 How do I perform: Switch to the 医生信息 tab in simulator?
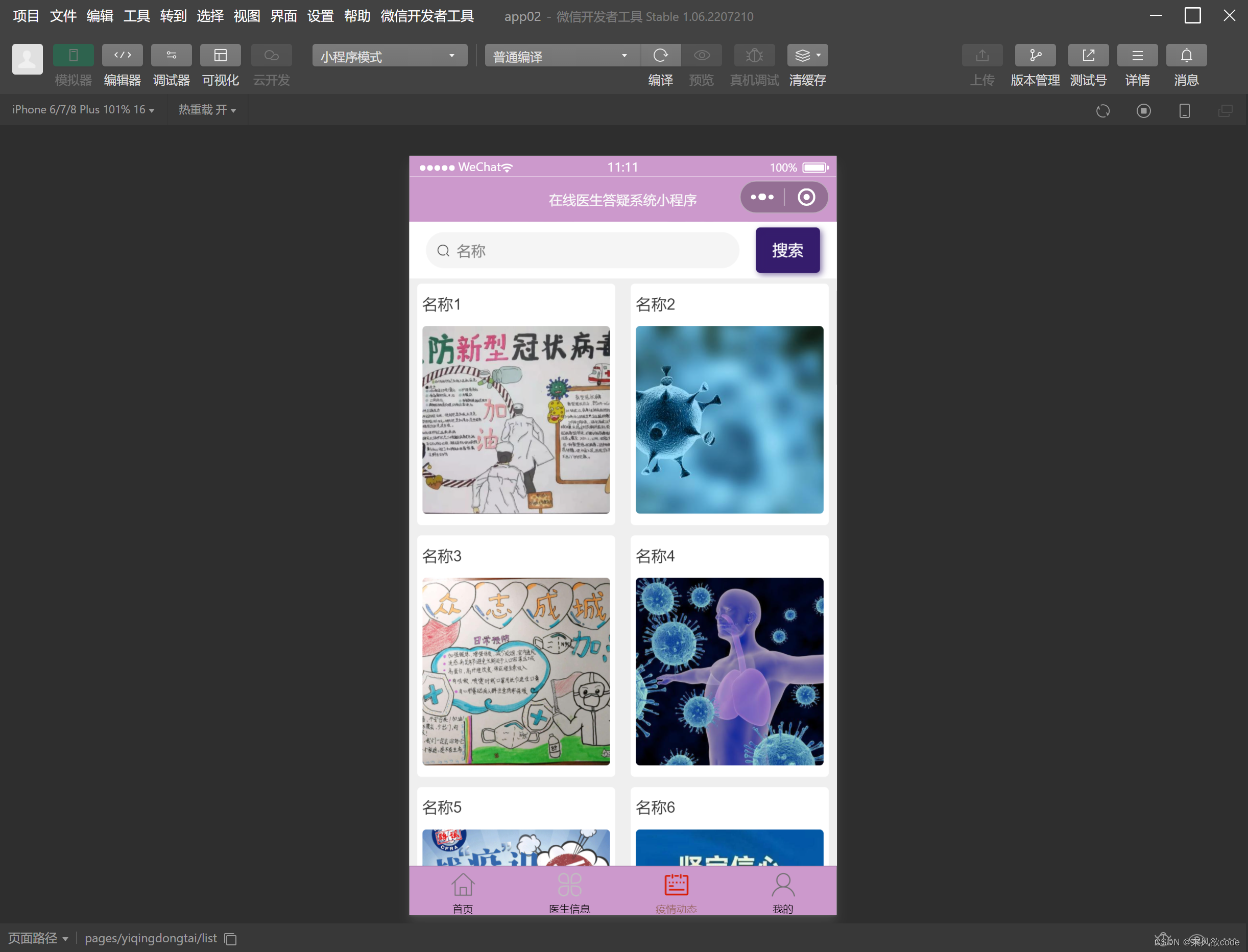click(x=569, y=891)
